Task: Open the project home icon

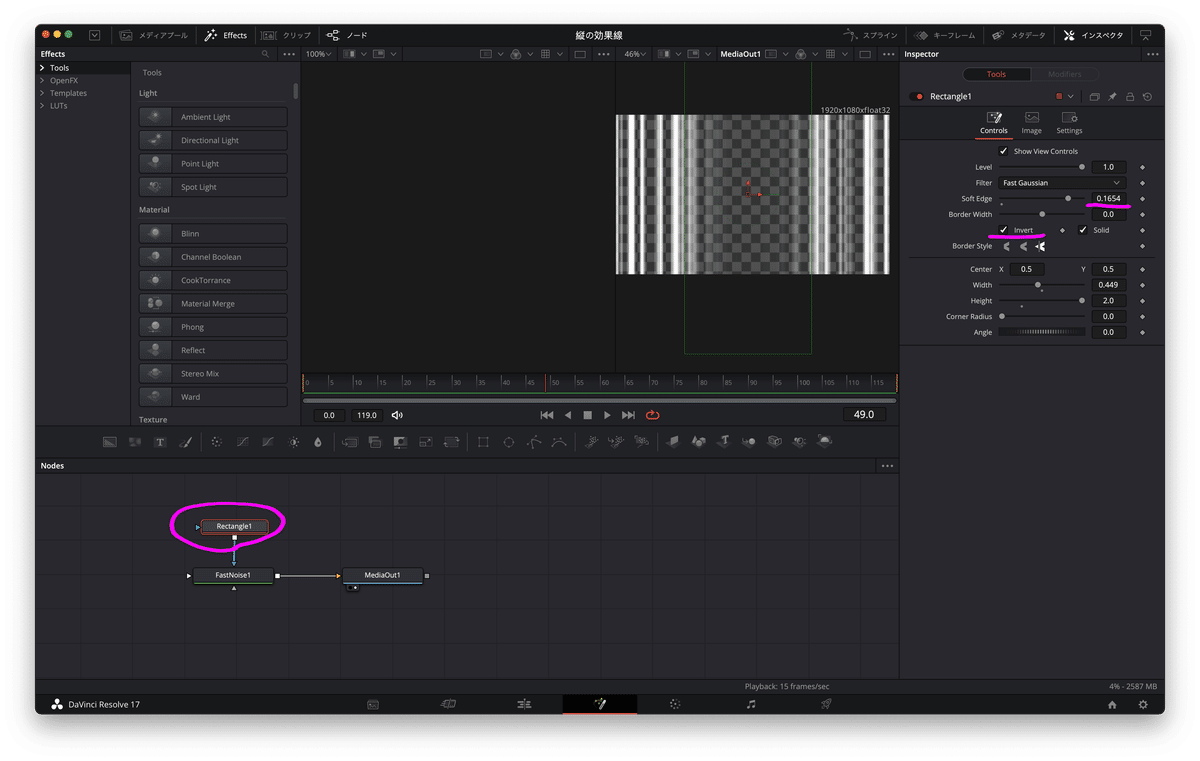Action: tap(1112, 704)
